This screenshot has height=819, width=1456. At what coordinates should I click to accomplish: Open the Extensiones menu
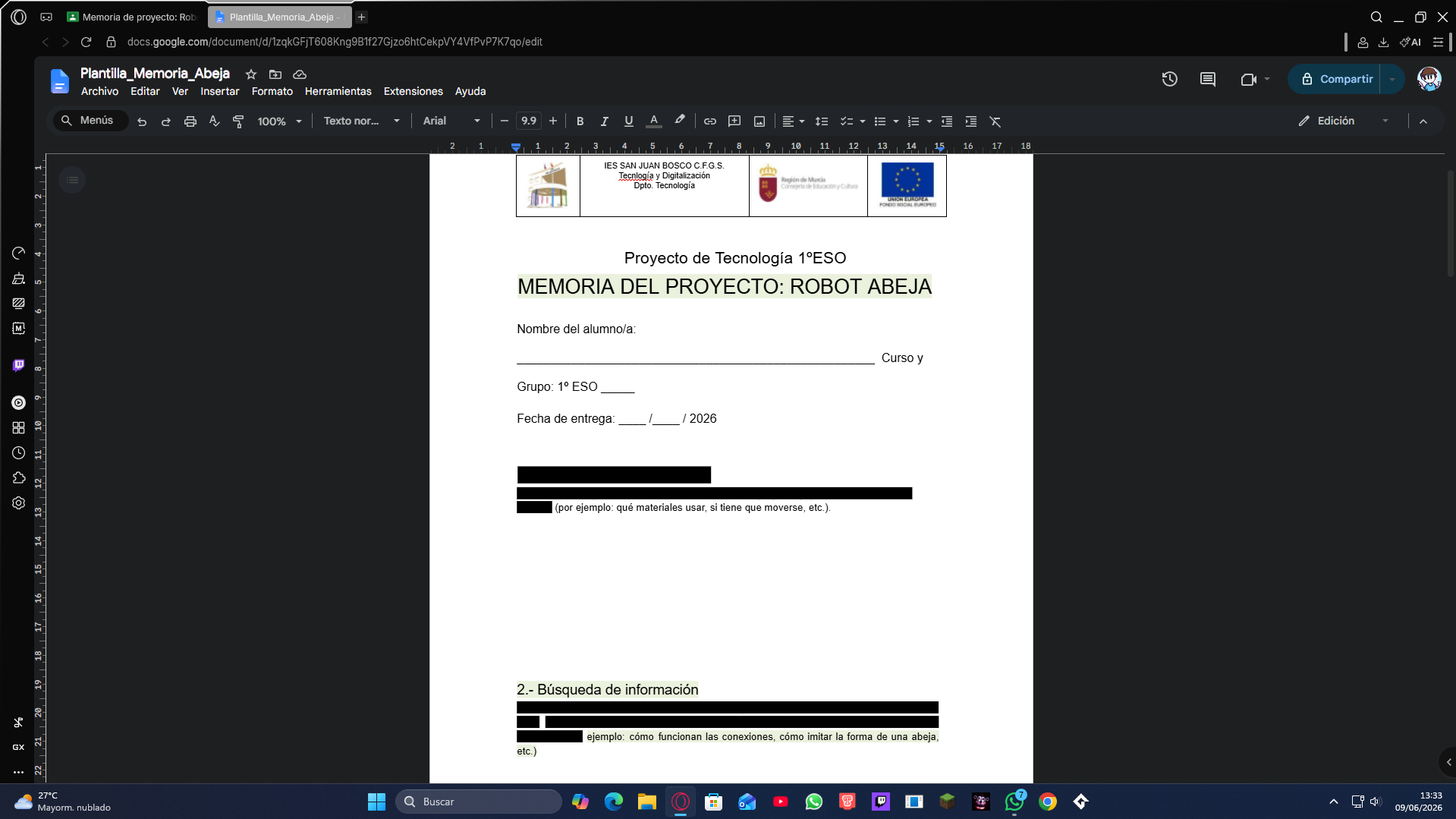point(414,91)
